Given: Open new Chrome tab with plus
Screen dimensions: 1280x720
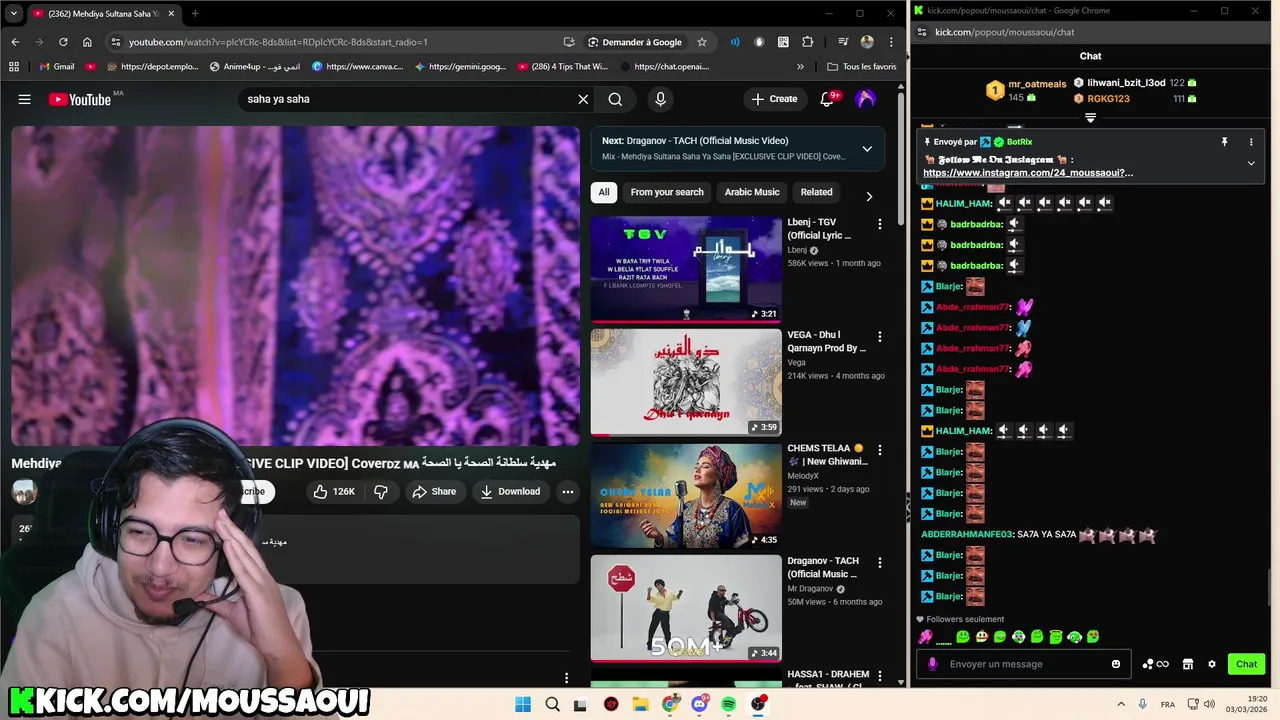Looking at the screenshot, I should [195, 14].
